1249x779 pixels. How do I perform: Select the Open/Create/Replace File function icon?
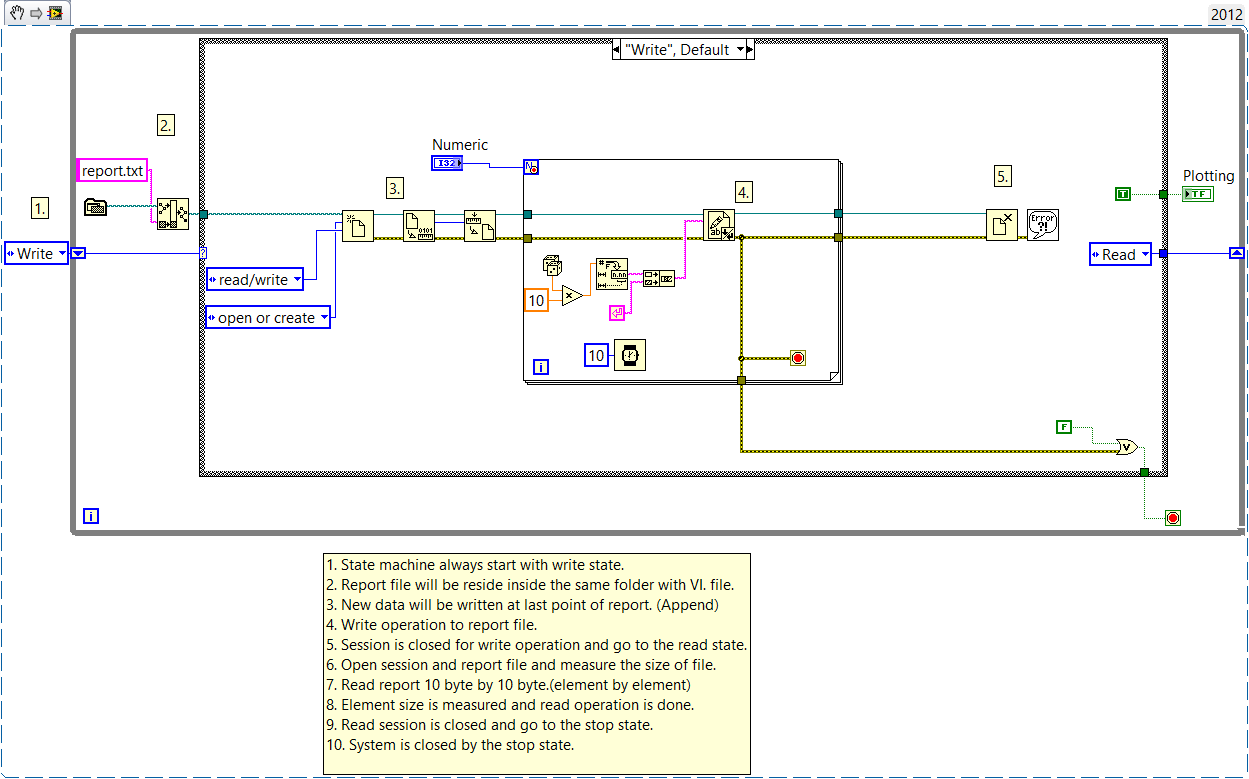[x=357, y=225]
